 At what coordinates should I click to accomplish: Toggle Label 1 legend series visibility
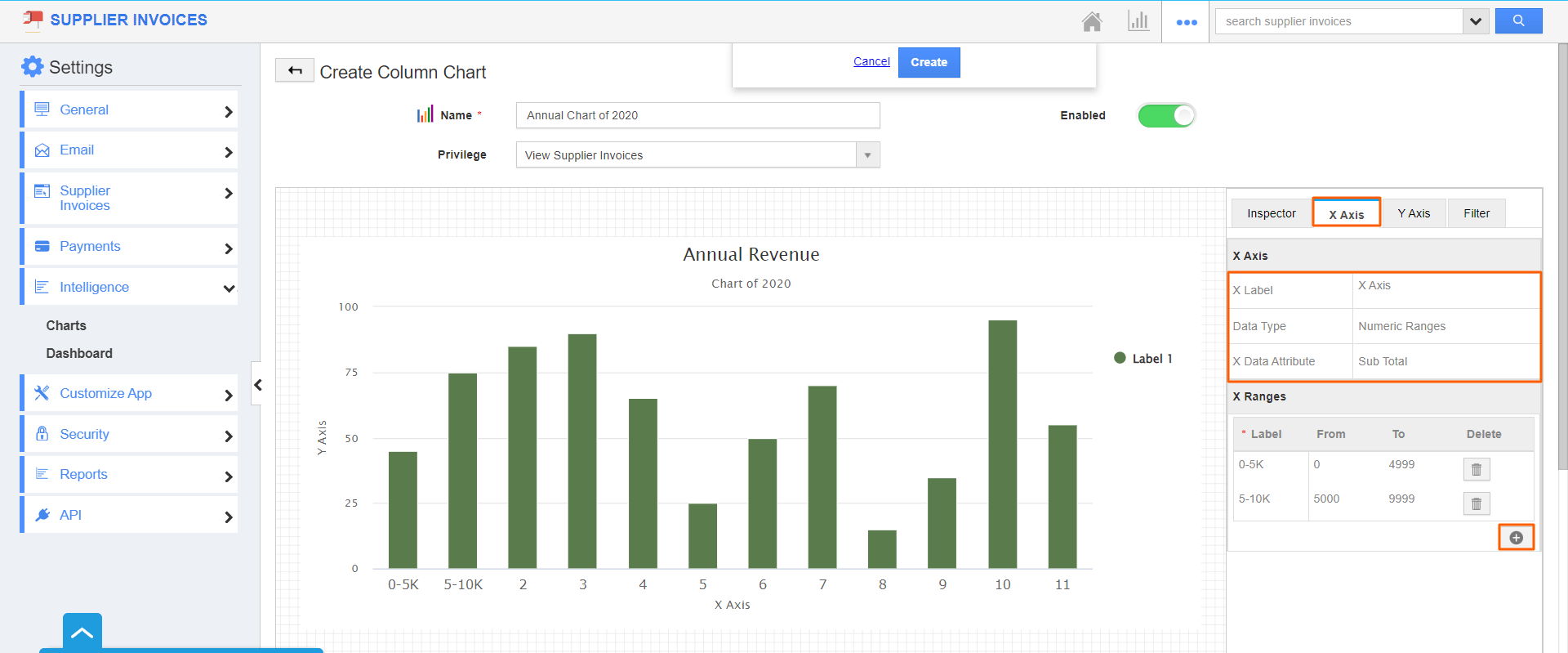point(1143,358)
